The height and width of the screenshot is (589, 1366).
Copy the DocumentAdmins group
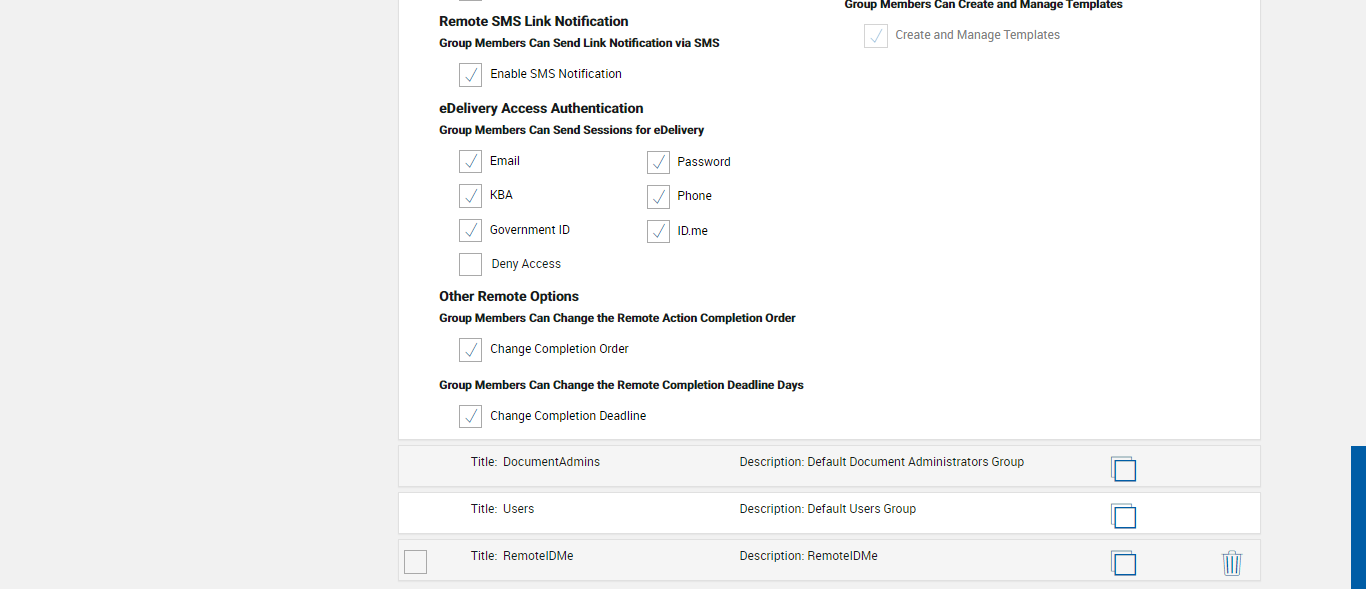coord(1123,469)
